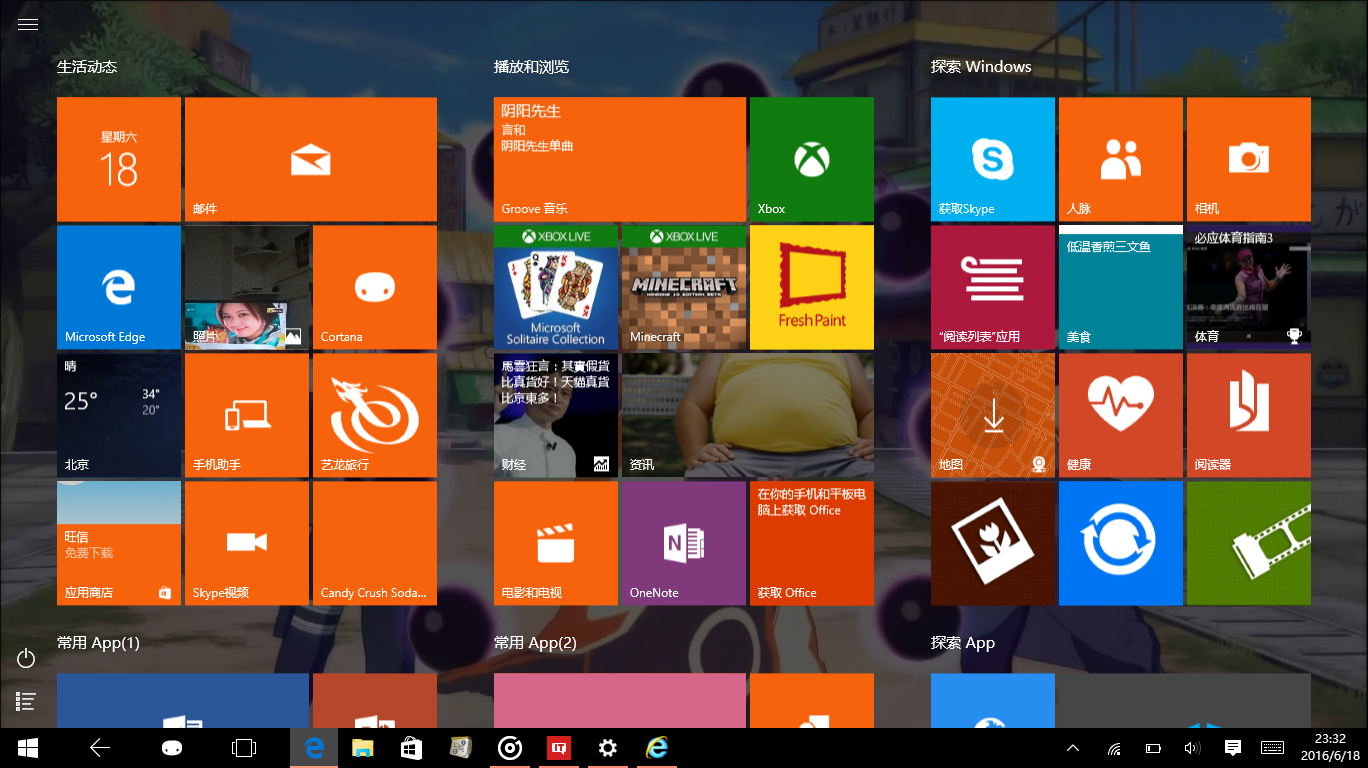The width and height of the screenshot is (1368, 768).
Task: Launch Xbox from its green tile
Action: (811, 158)
